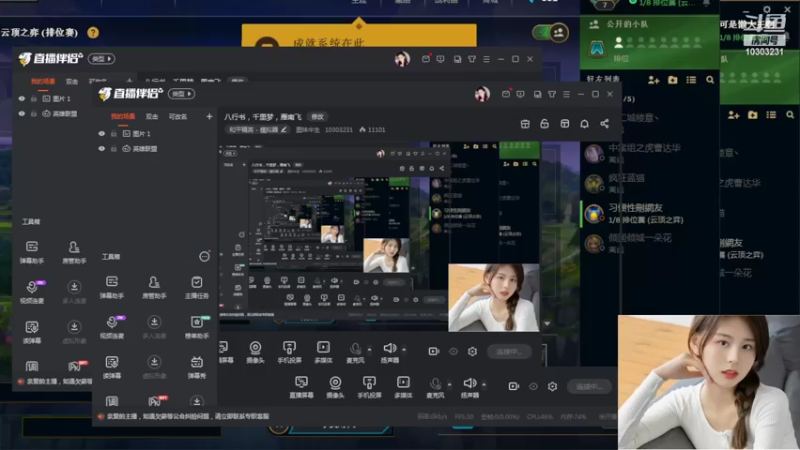Open 主播任务 in front window toolbox
This screenshot has height=450, width=800.
[196, 287]
